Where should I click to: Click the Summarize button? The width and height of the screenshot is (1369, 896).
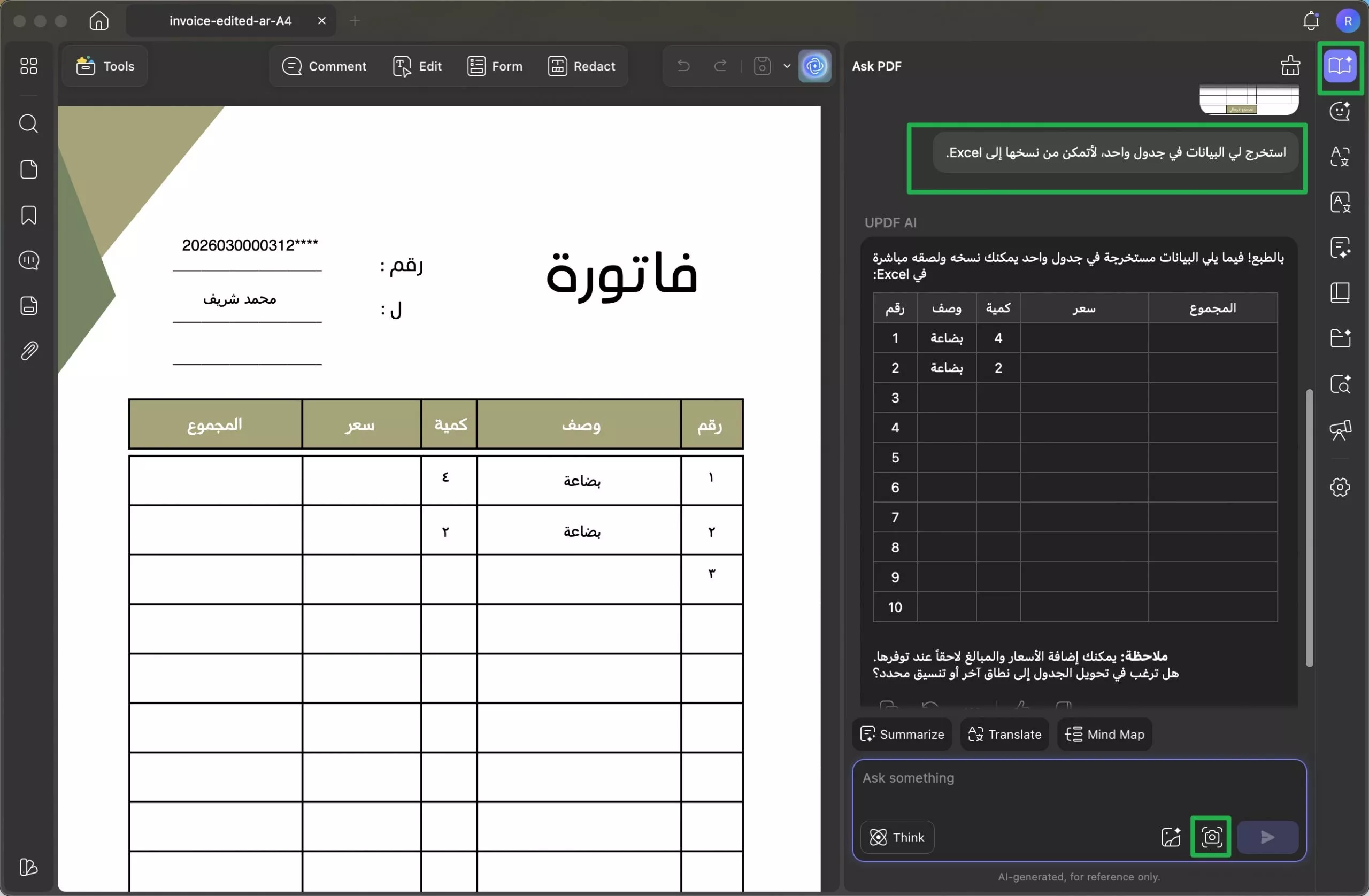[x=902, y=735]
